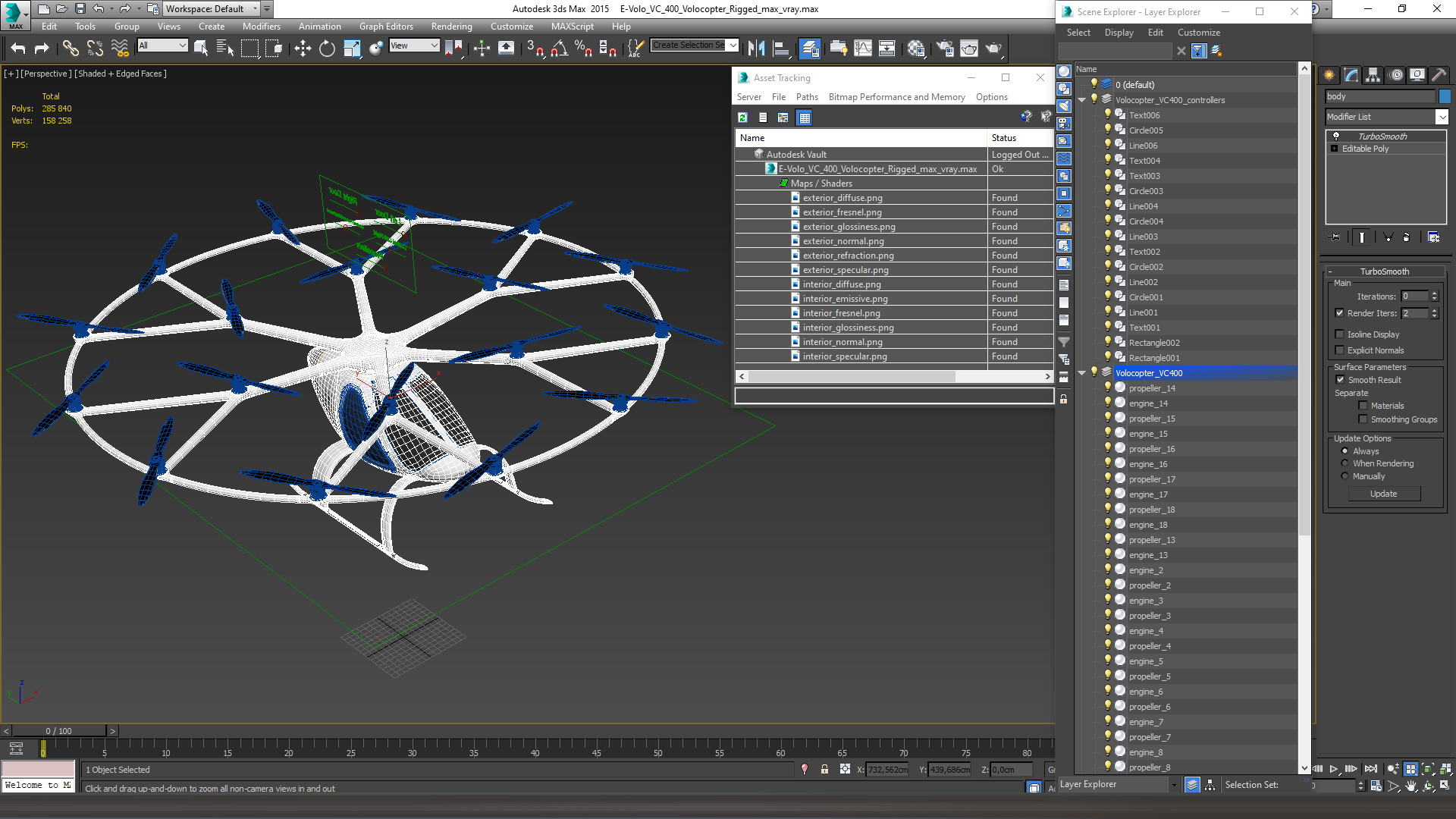Check Separate by Materials option
1456x819 pixels.
1363,406
